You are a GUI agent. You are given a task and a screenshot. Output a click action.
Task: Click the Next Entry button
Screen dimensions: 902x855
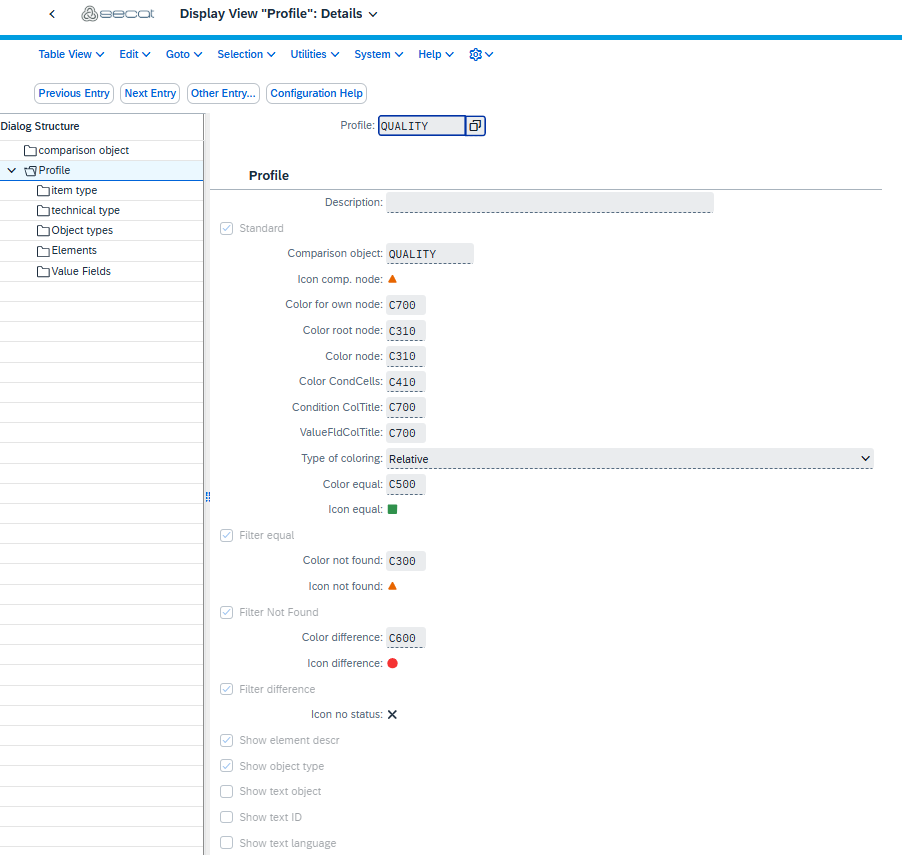point(150,93)
